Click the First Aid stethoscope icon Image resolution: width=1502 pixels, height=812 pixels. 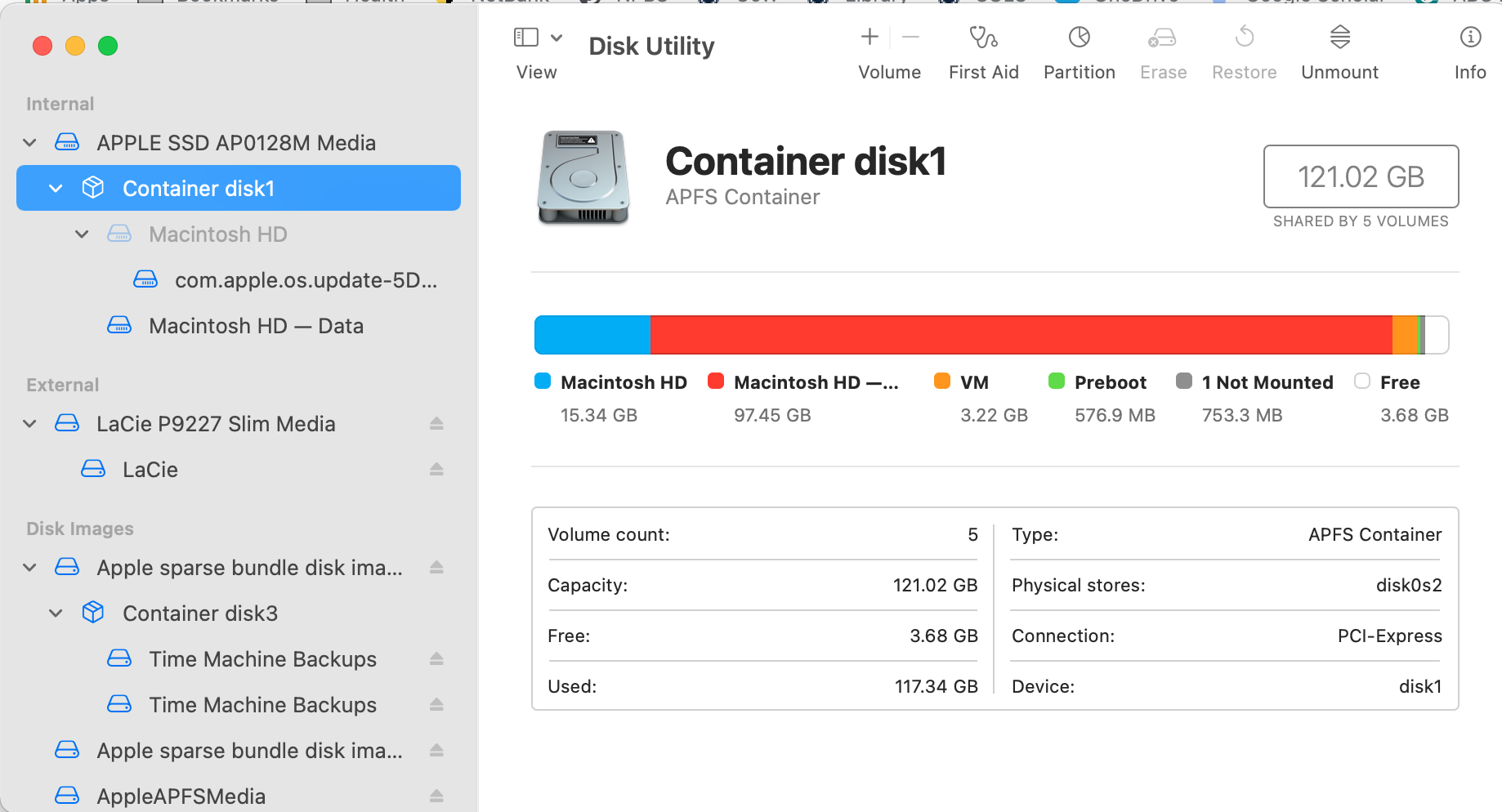pyautogui.click(x=983, y=38)
